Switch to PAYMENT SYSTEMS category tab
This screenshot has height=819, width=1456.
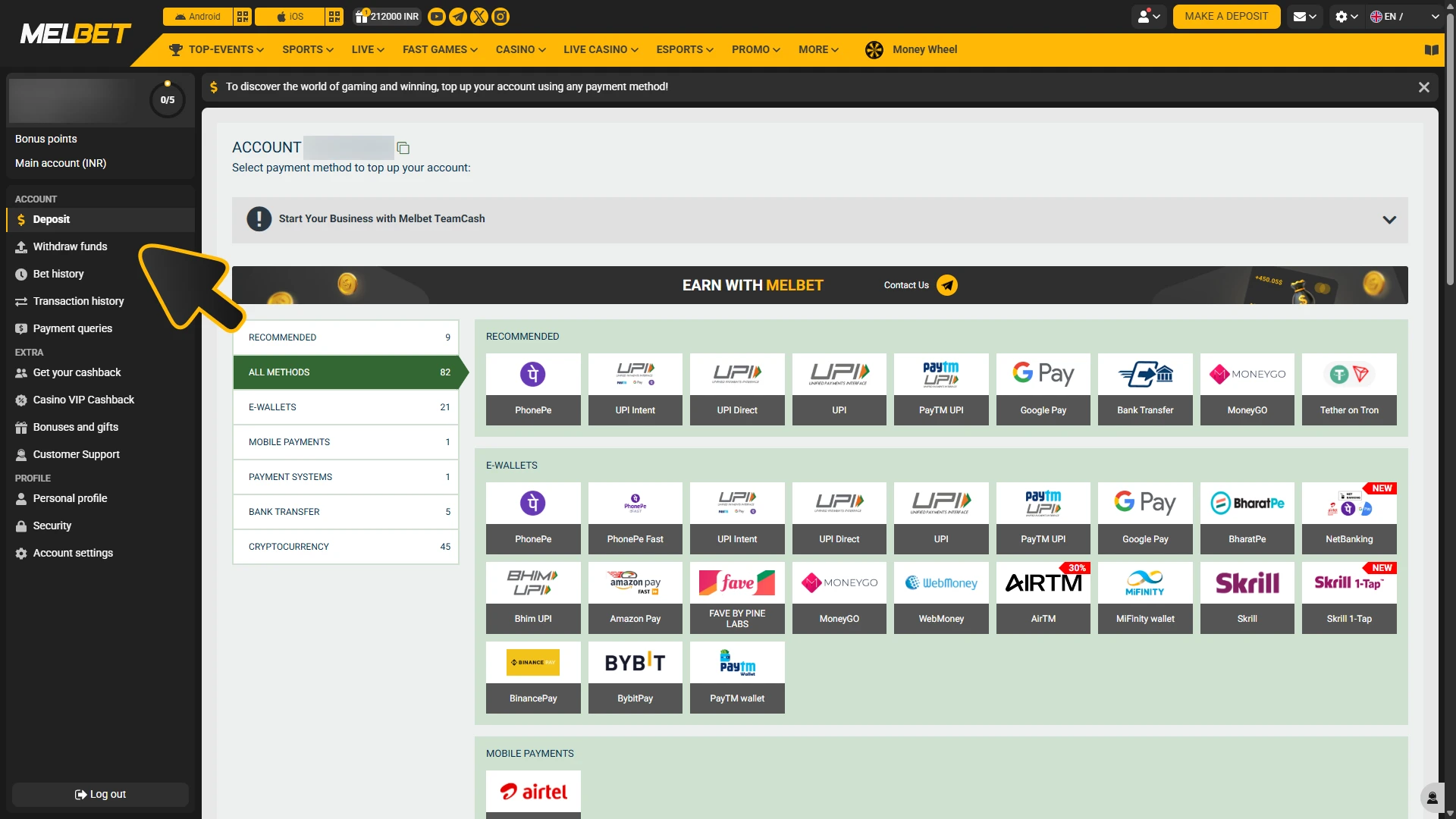346,477
